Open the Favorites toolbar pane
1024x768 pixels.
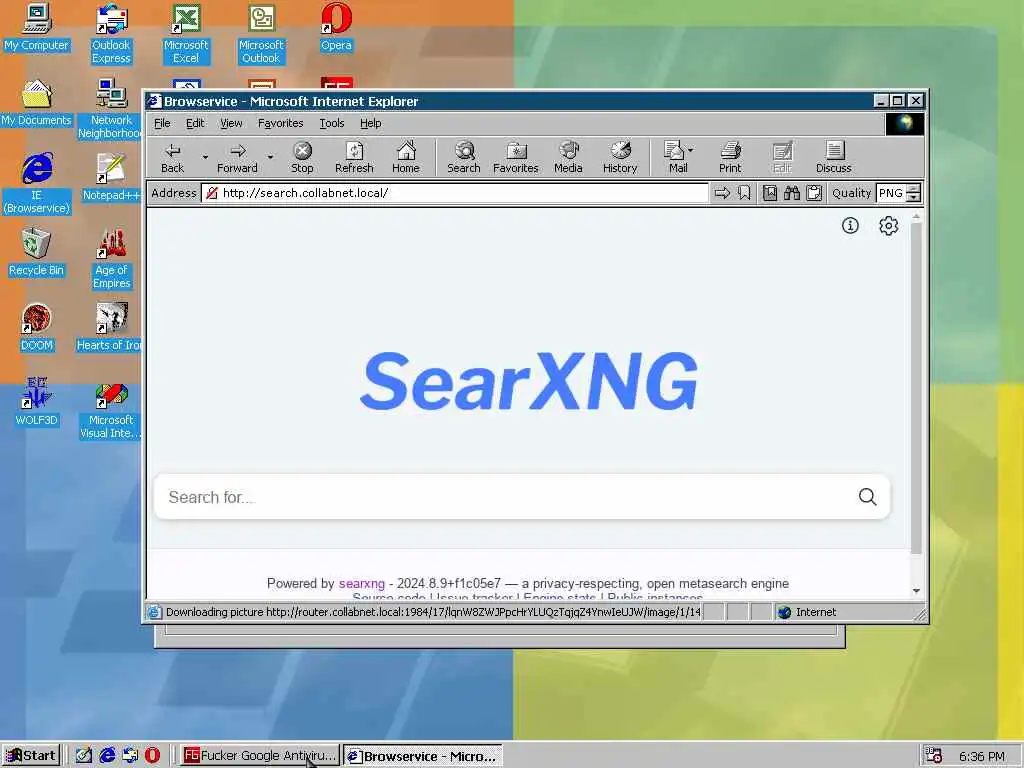[516, 157]
